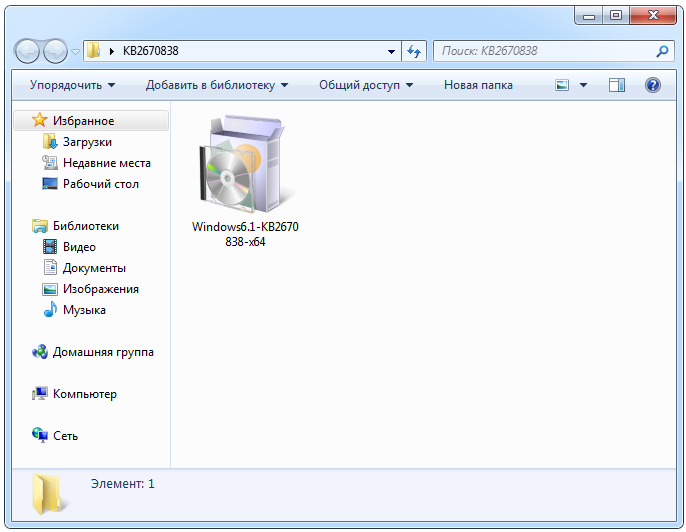
Task: Open Недавние места in sidebar
Action: tap(107, 163)
